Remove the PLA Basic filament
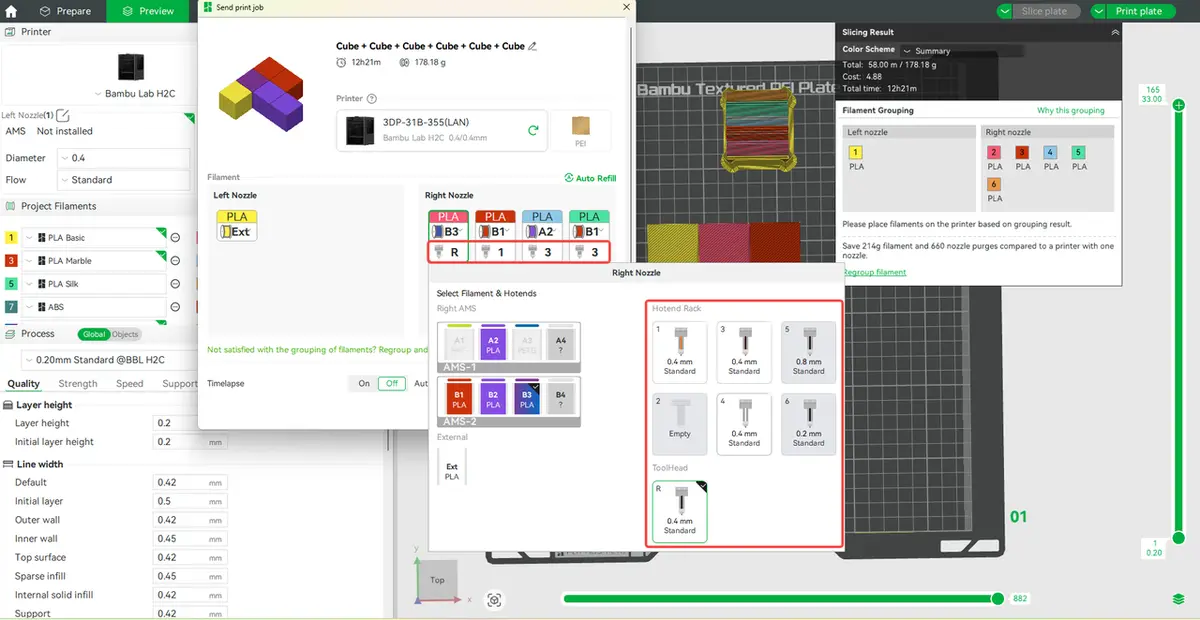This screenshot has height=620, width=1200. (175, 238)
